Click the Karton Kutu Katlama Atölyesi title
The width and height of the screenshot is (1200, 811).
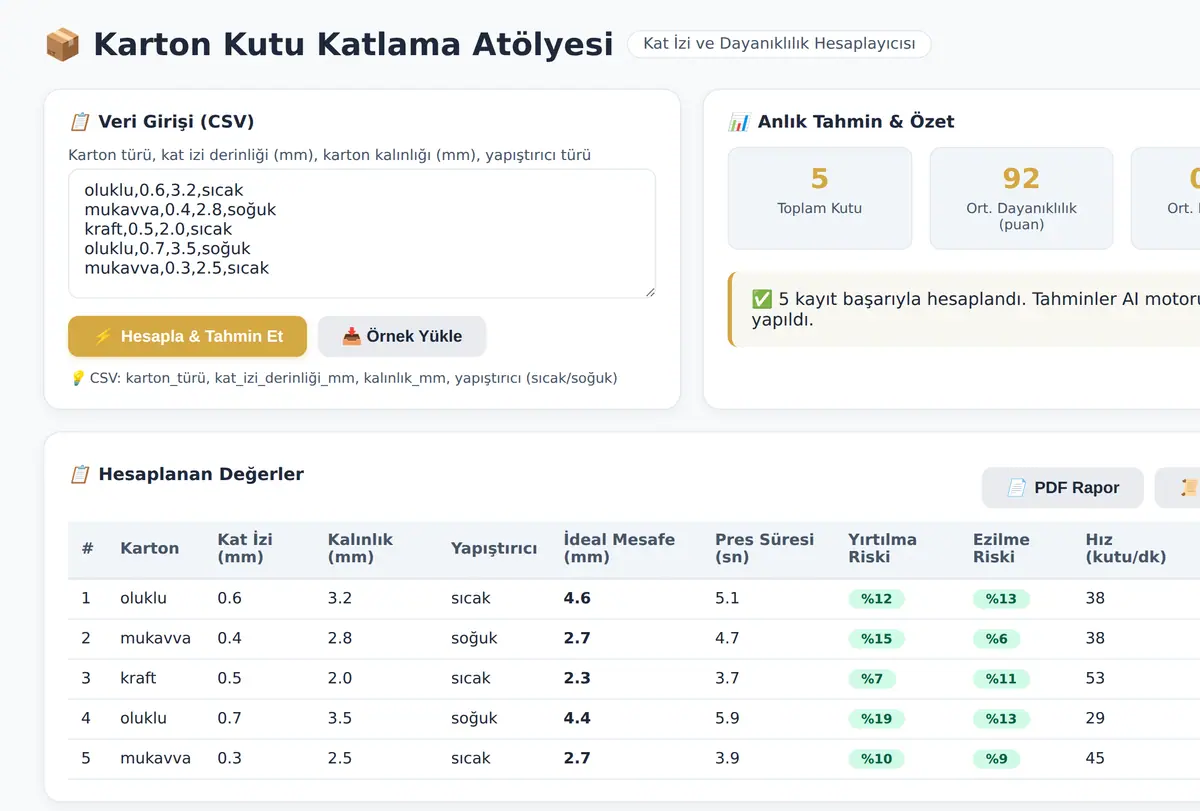[x=353, y=45]
